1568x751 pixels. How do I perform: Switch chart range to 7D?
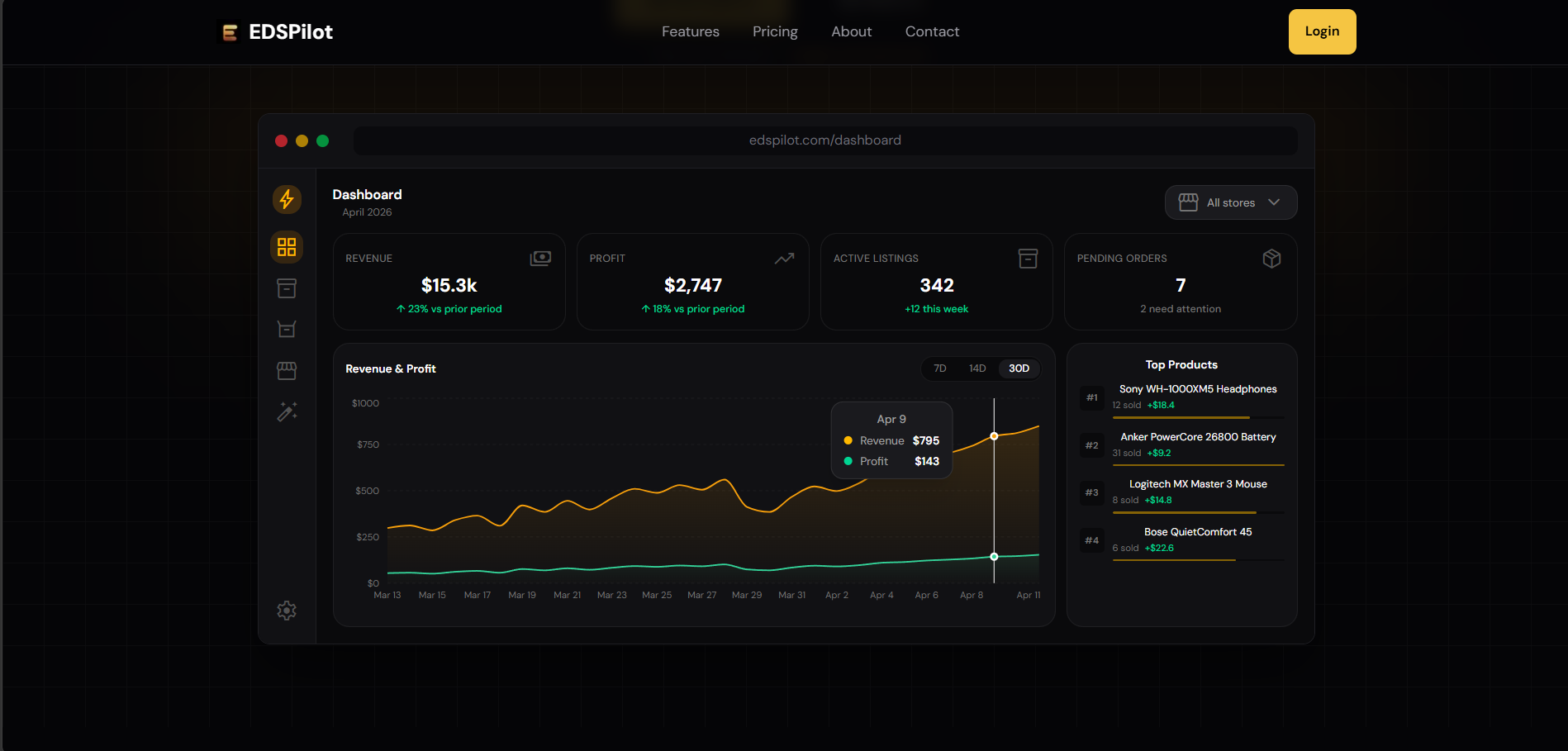click(x=939, y=368)
